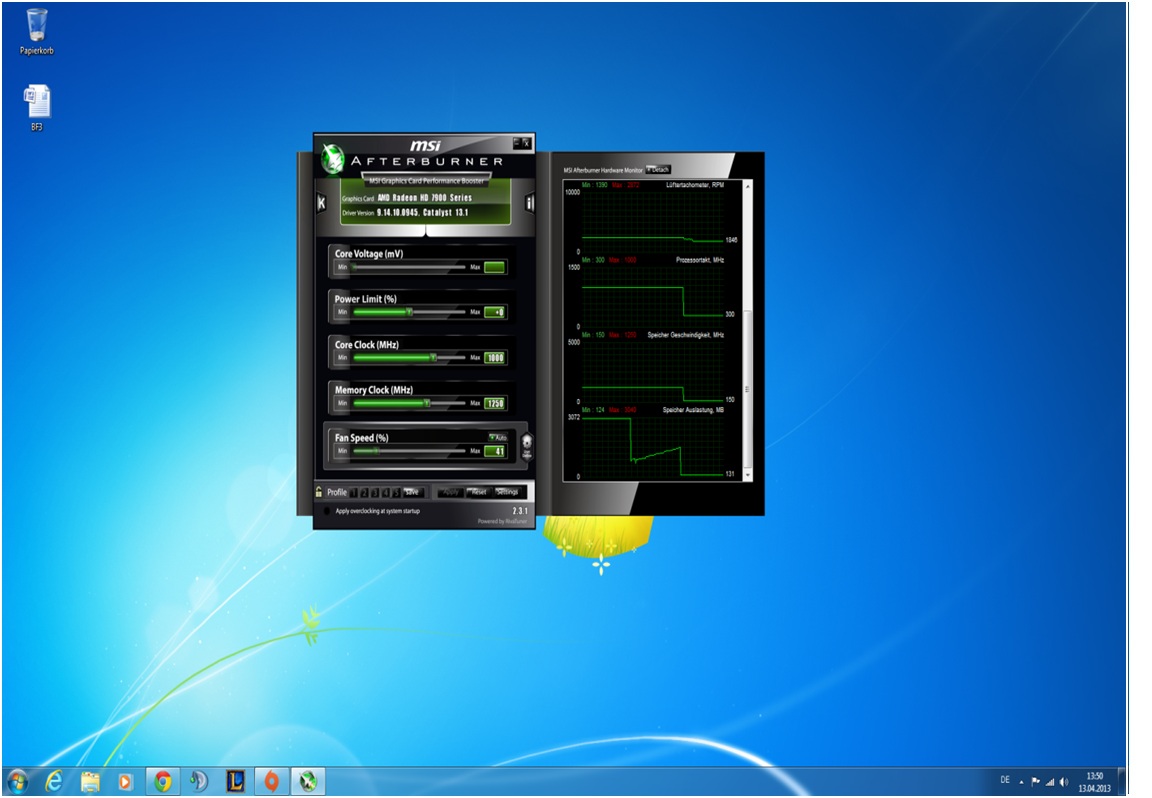This screenshot has width=1152, height=798.
Task: Switch to MSI Afterburner taskbar icon
Action: [308, 781]
